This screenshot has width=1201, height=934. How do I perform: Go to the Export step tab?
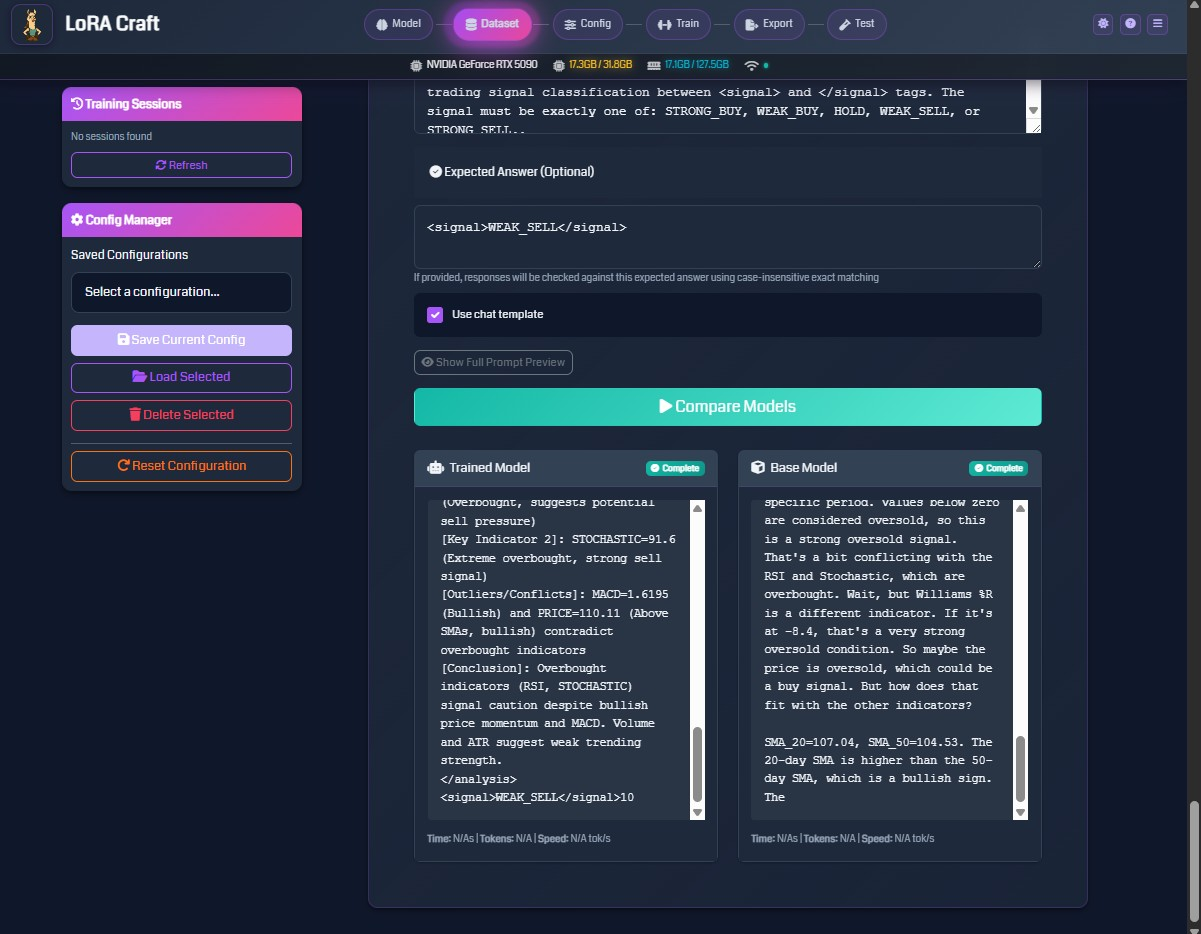tap(769, 24)
